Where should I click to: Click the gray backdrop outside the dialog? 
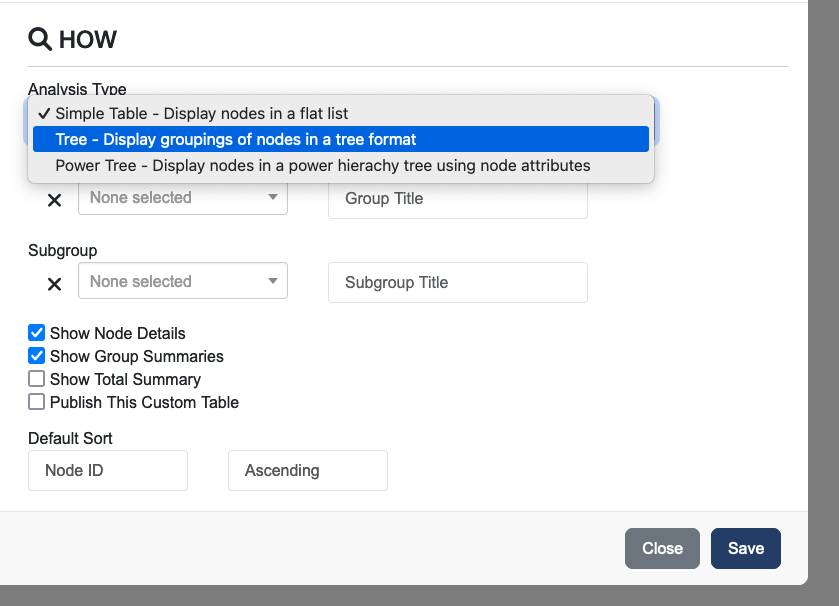tap(823, 300)
